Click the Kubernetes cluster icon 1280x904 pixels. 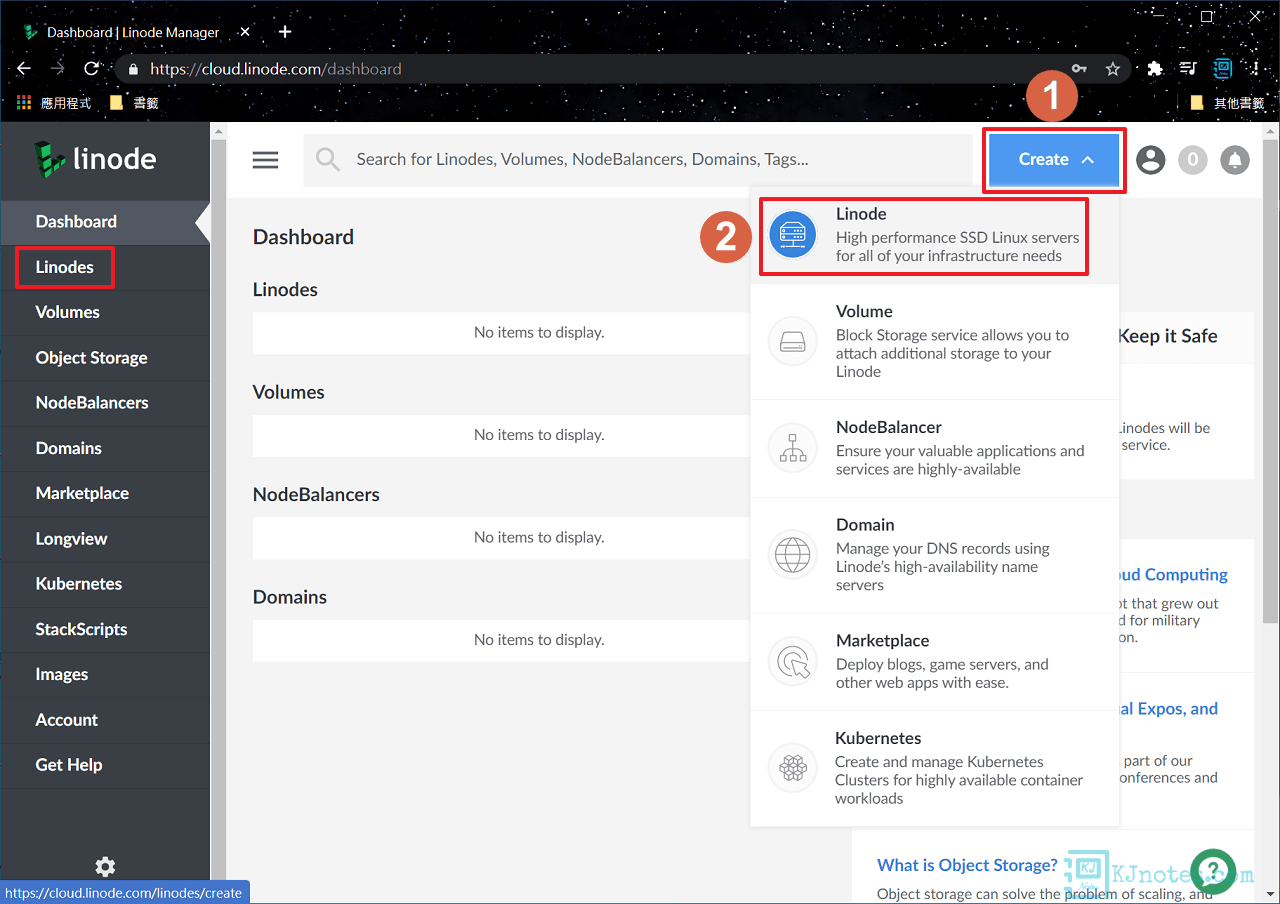[793, 768]
